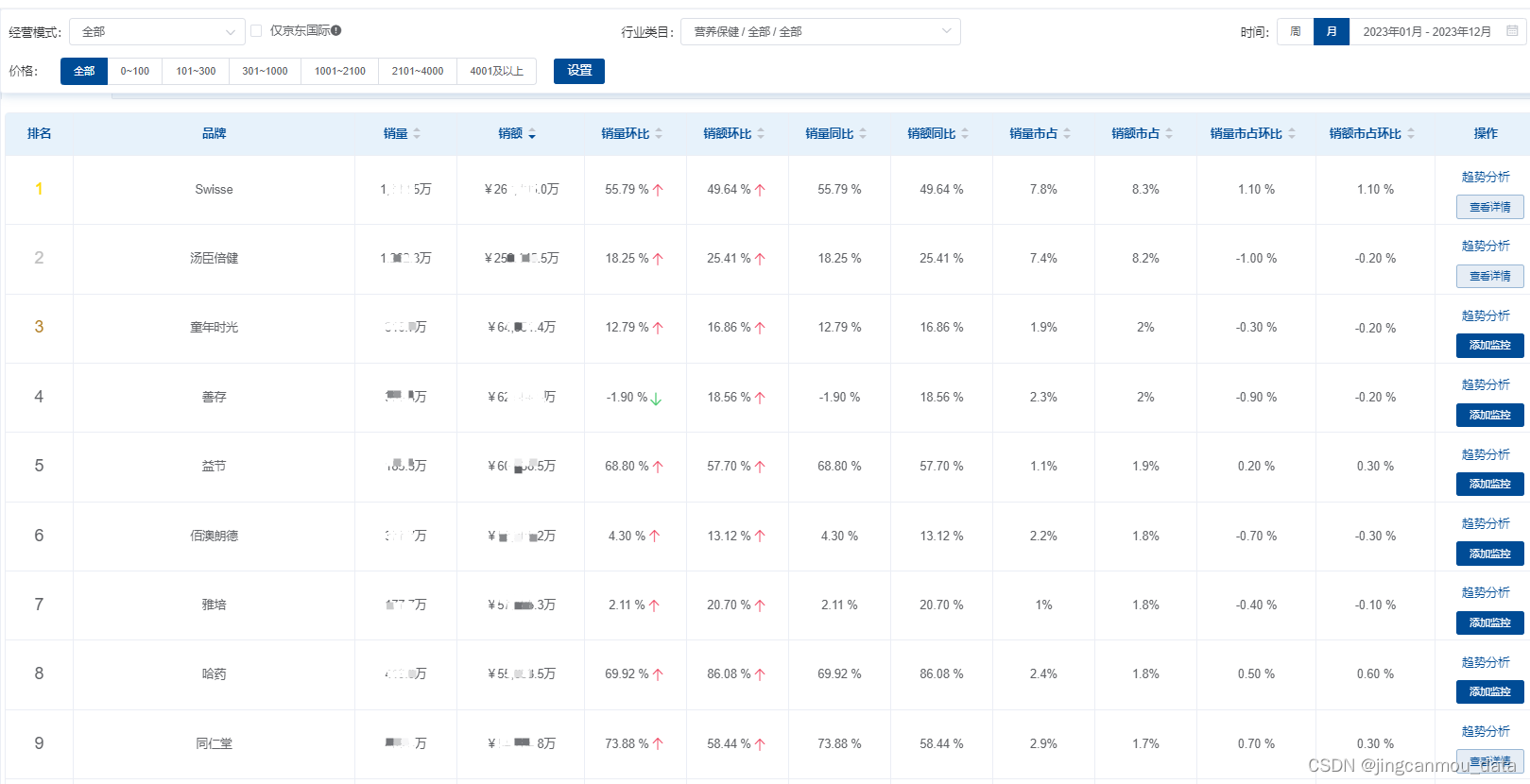
Task: Sort table by 销额 column arrows
Action: tap(532, 134)
